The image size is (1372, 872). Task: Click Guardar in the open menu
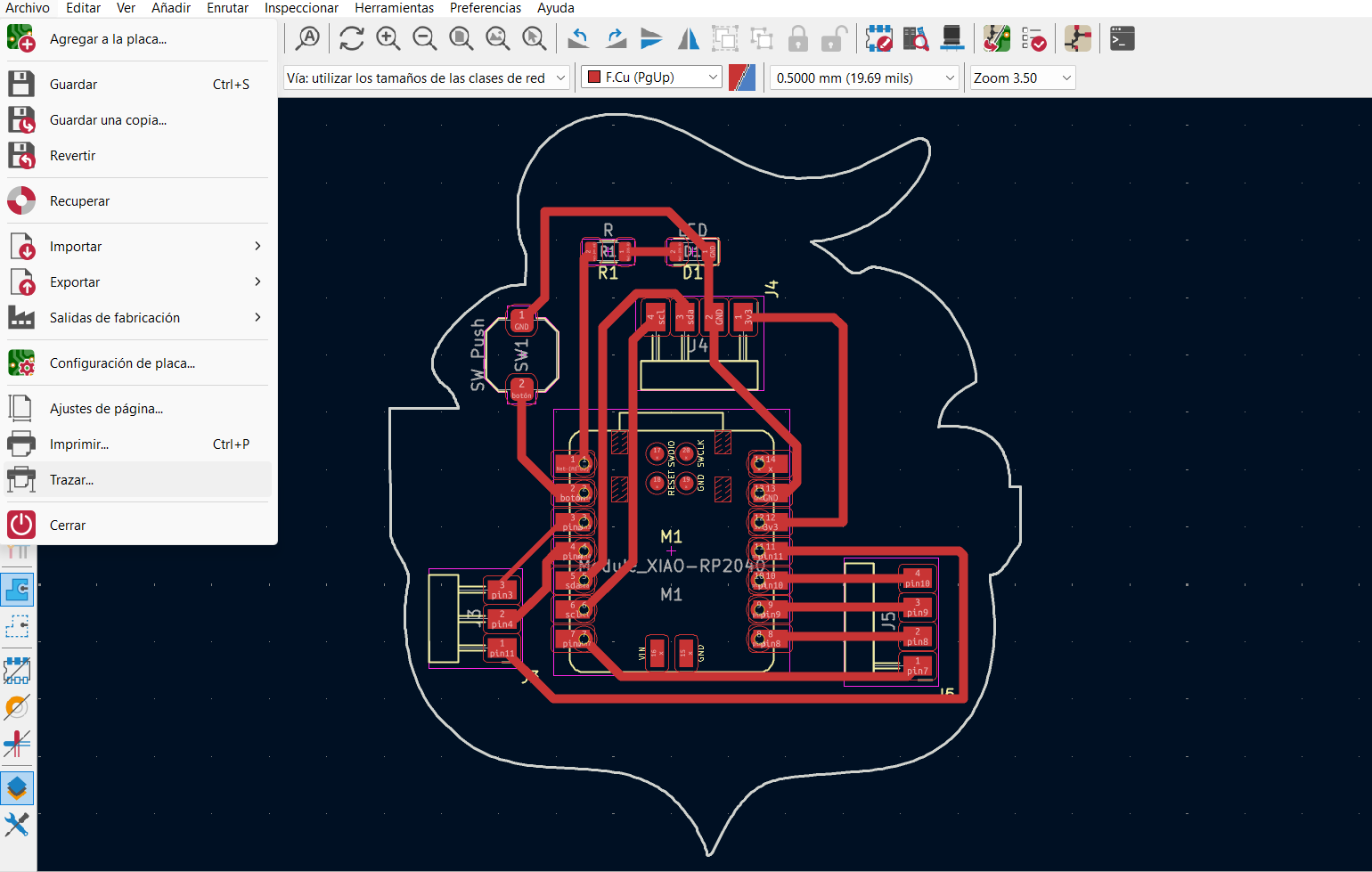click(71, 84)
